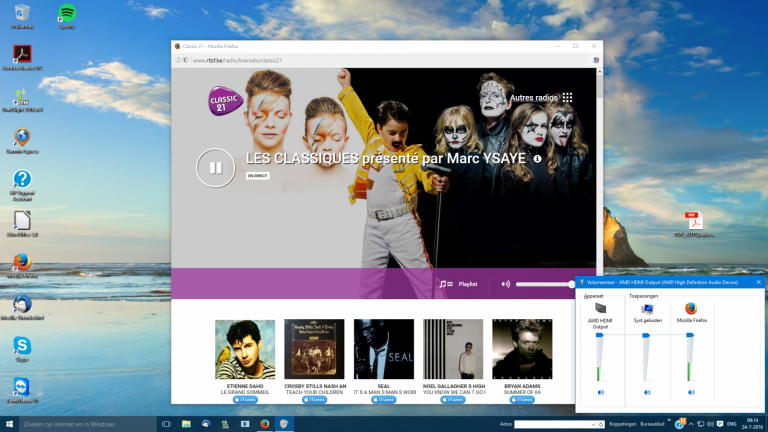Open Spotify from the desktop
The image size is (768, 432).
67,14
